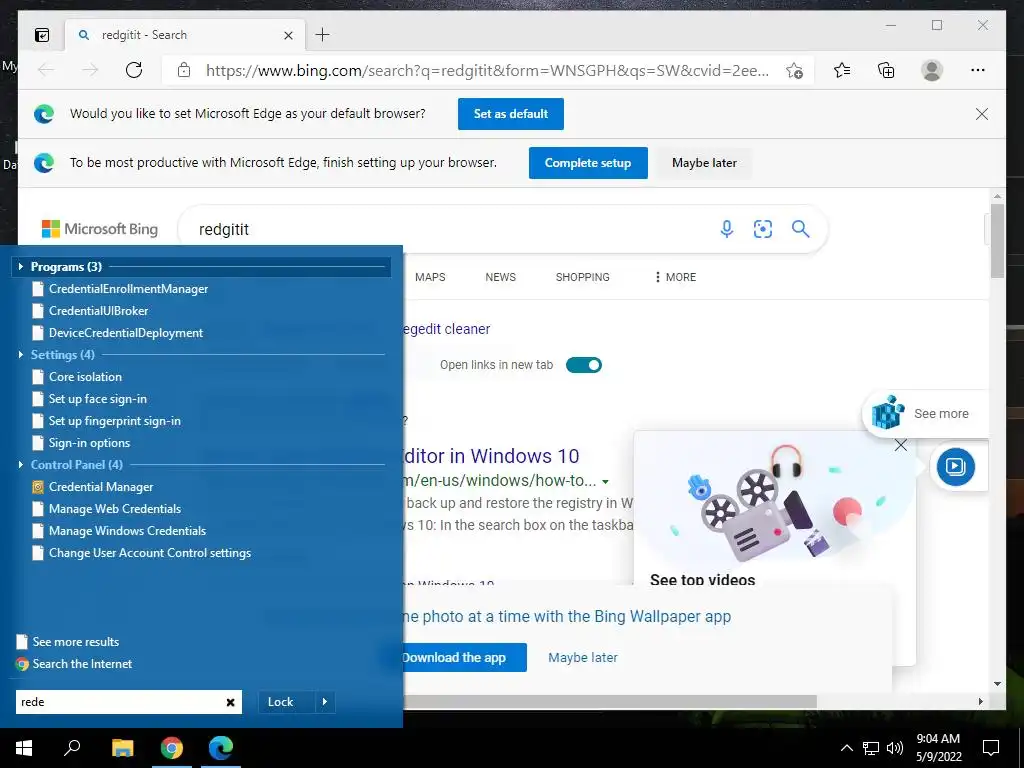Open the Favorites list icon
Image resolution: width=1024 pixels, height=768 pixels.
pos(842,70)
